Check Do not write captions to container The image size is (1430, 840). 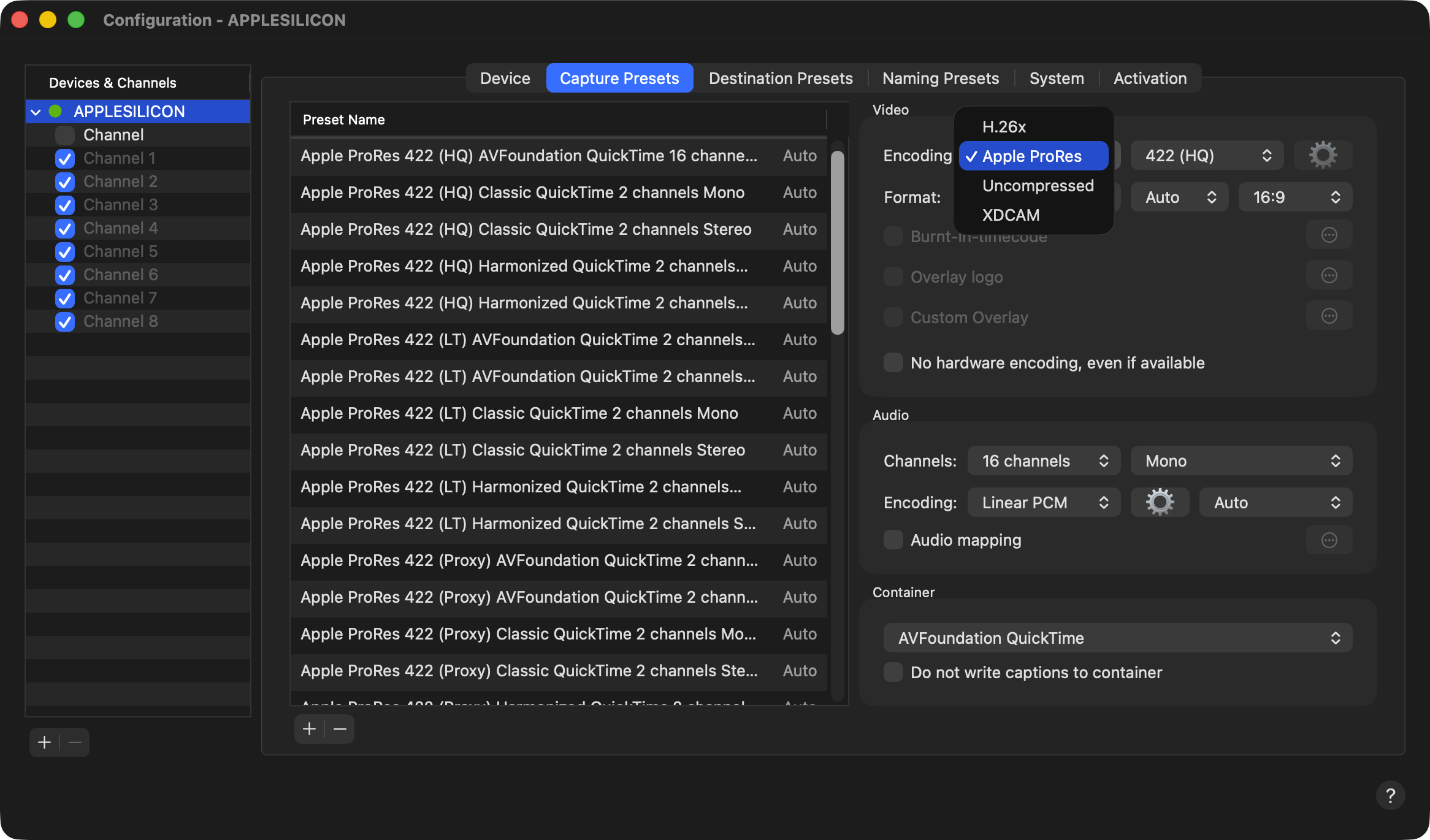tap(893, 673)
